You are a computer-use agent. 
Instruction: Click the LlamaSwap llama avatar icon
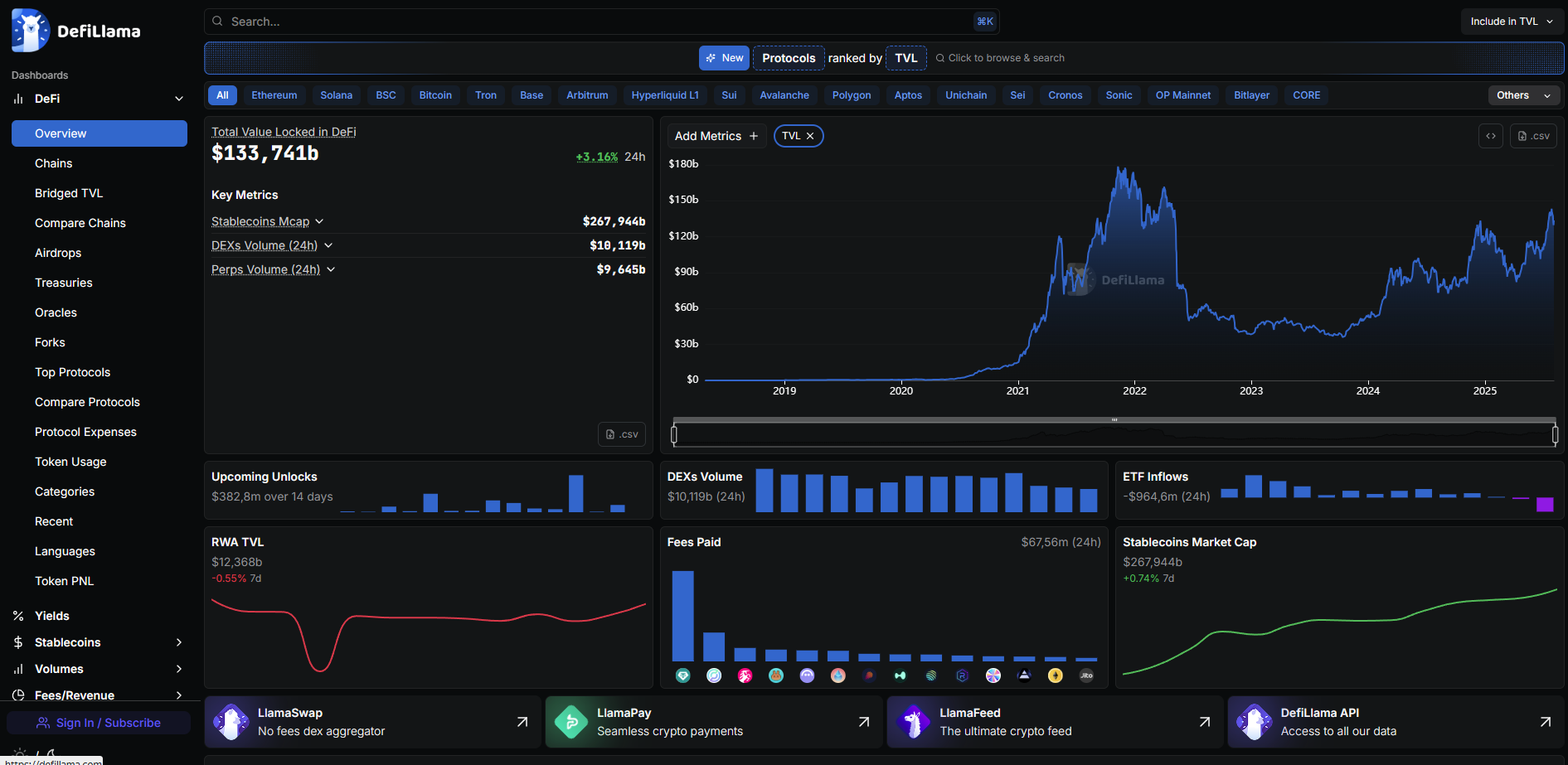231,722
